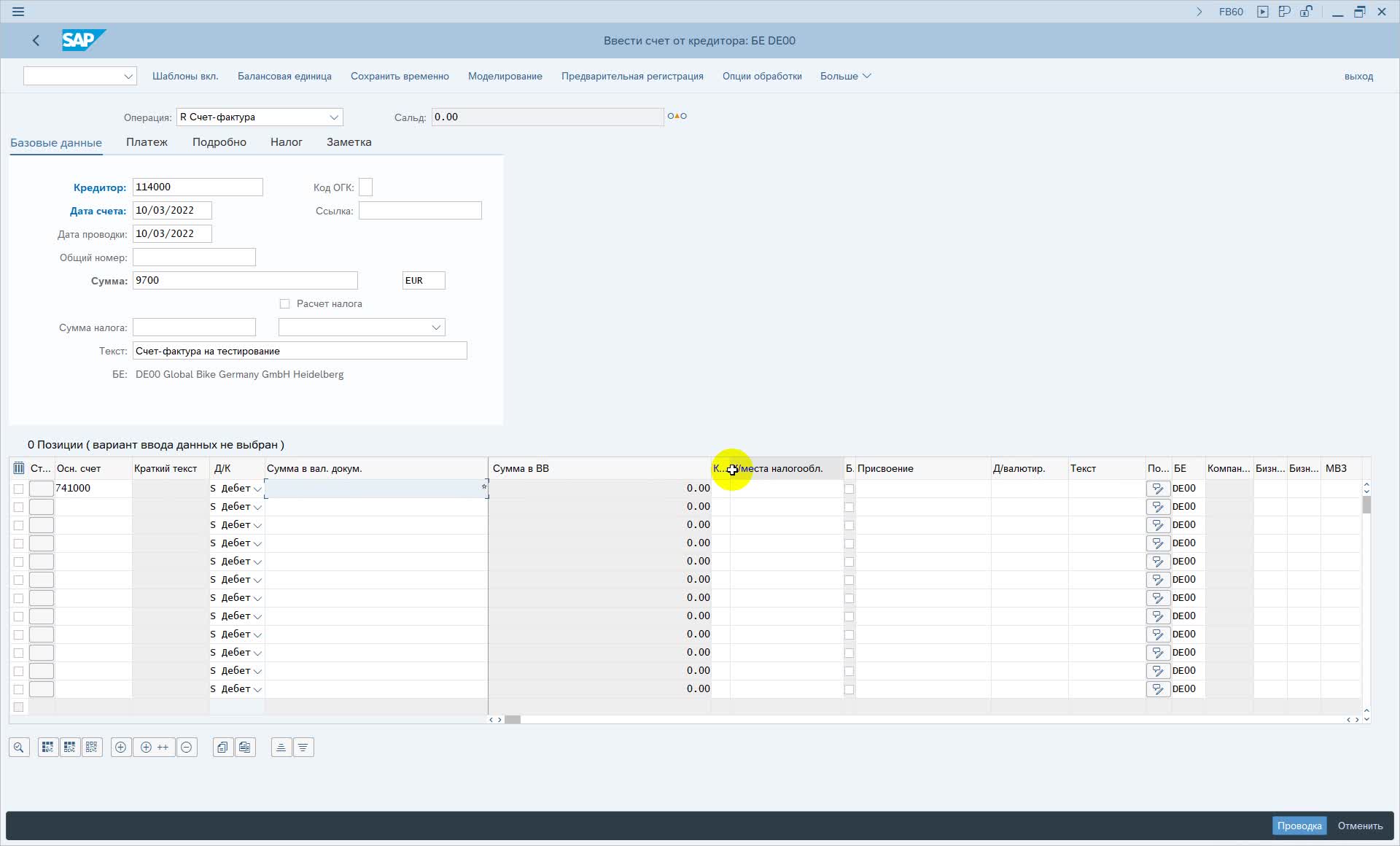Open the command field dropdown at top left
1400x846 pixels.
tap(128, 76)
